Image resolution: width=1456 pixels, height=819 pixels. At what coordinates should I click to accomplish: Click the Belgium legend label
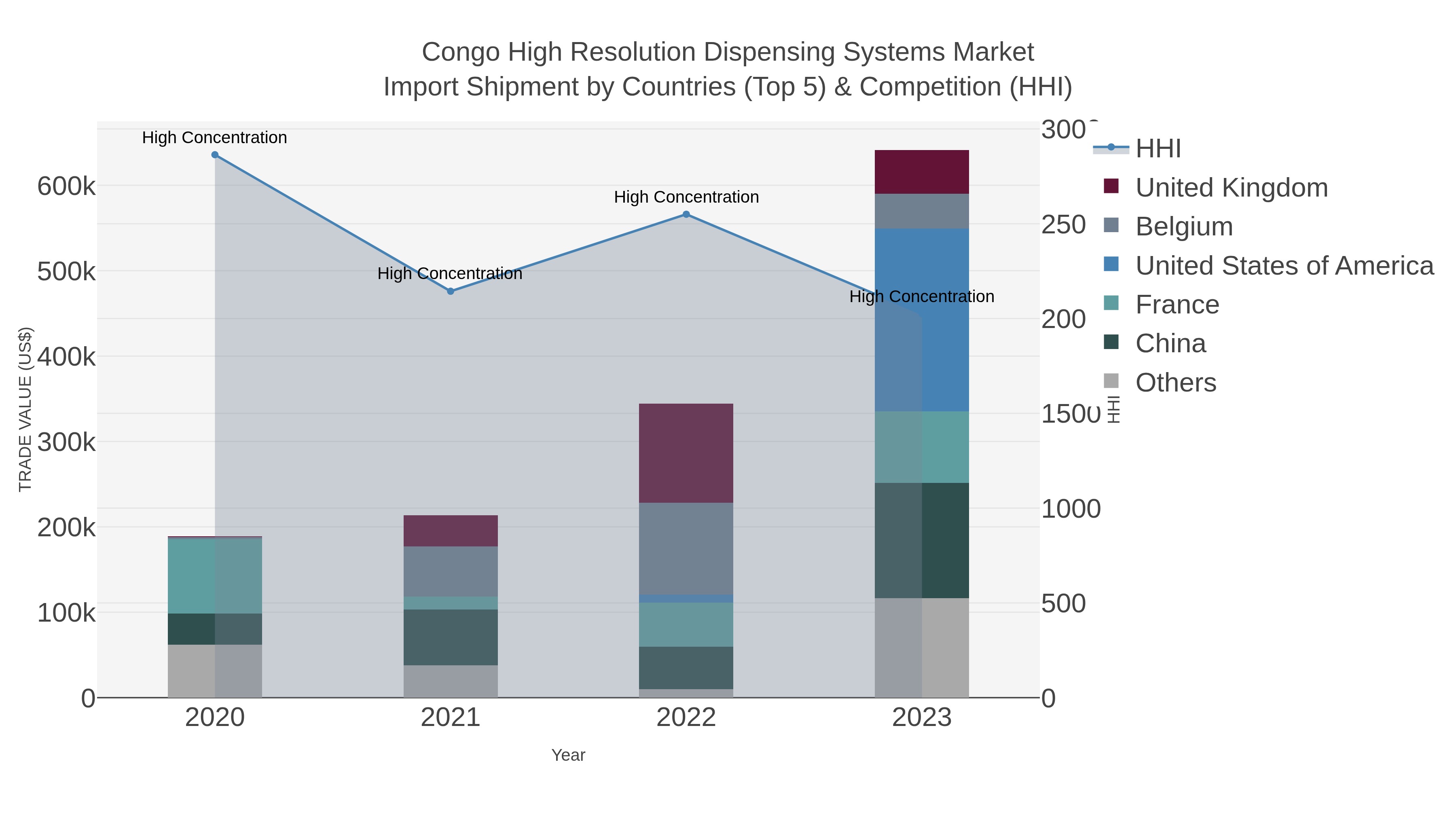[x=1184, y=226]
